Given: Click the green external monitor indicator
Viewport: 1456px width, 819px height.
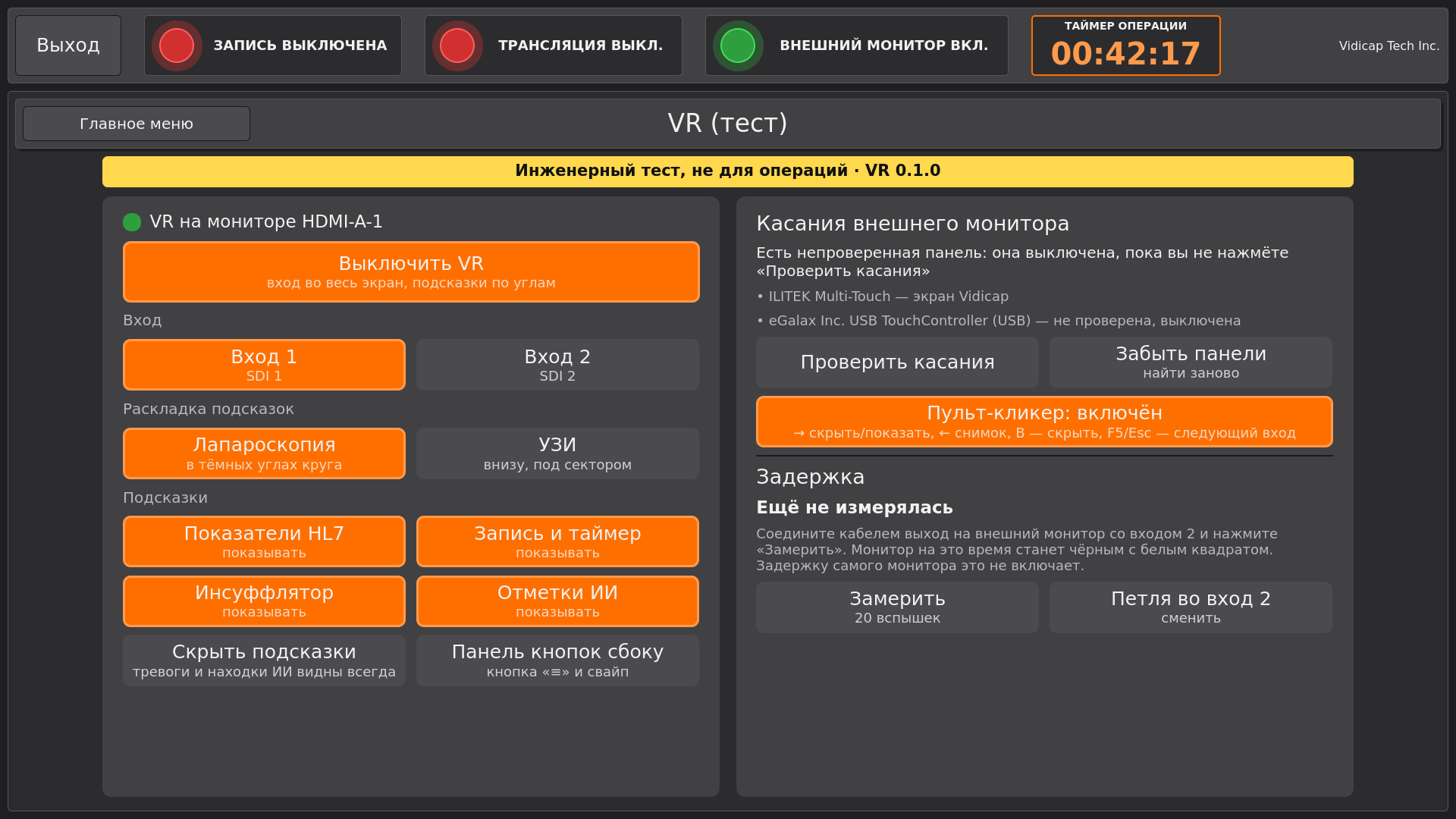Looking at the screenshot, I should tap(738, 45).
